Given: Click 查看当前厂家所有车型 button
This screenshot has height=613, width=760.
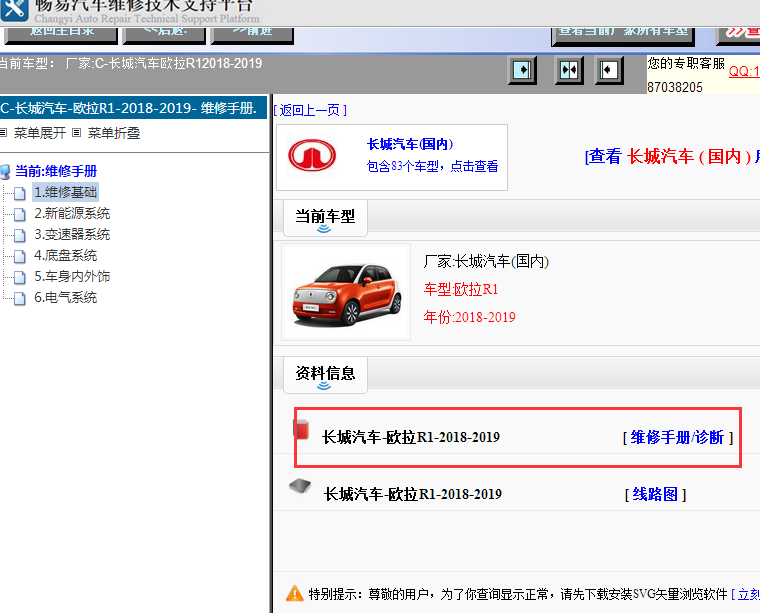Looking at the screenshot, I should [x=623, y=36].
